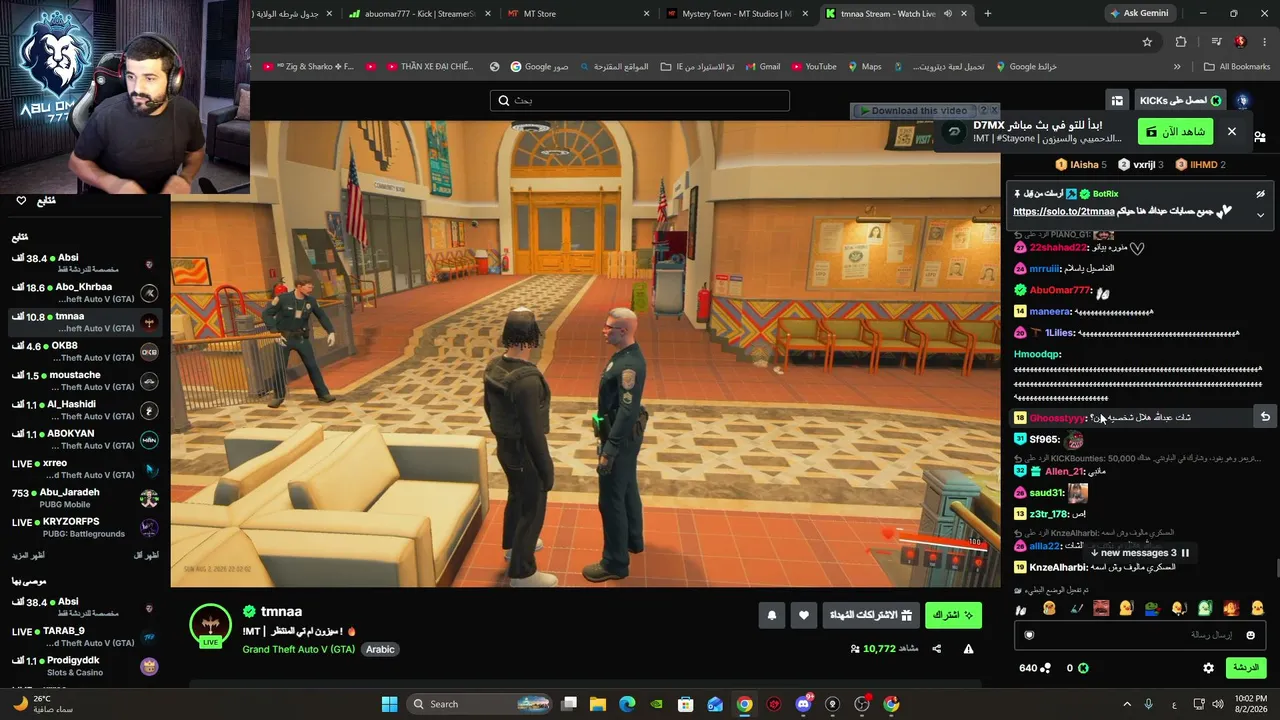The image size is (1280, 720).
Task: Click the Task View taskbar icon
Action: (x=569, y=704)
